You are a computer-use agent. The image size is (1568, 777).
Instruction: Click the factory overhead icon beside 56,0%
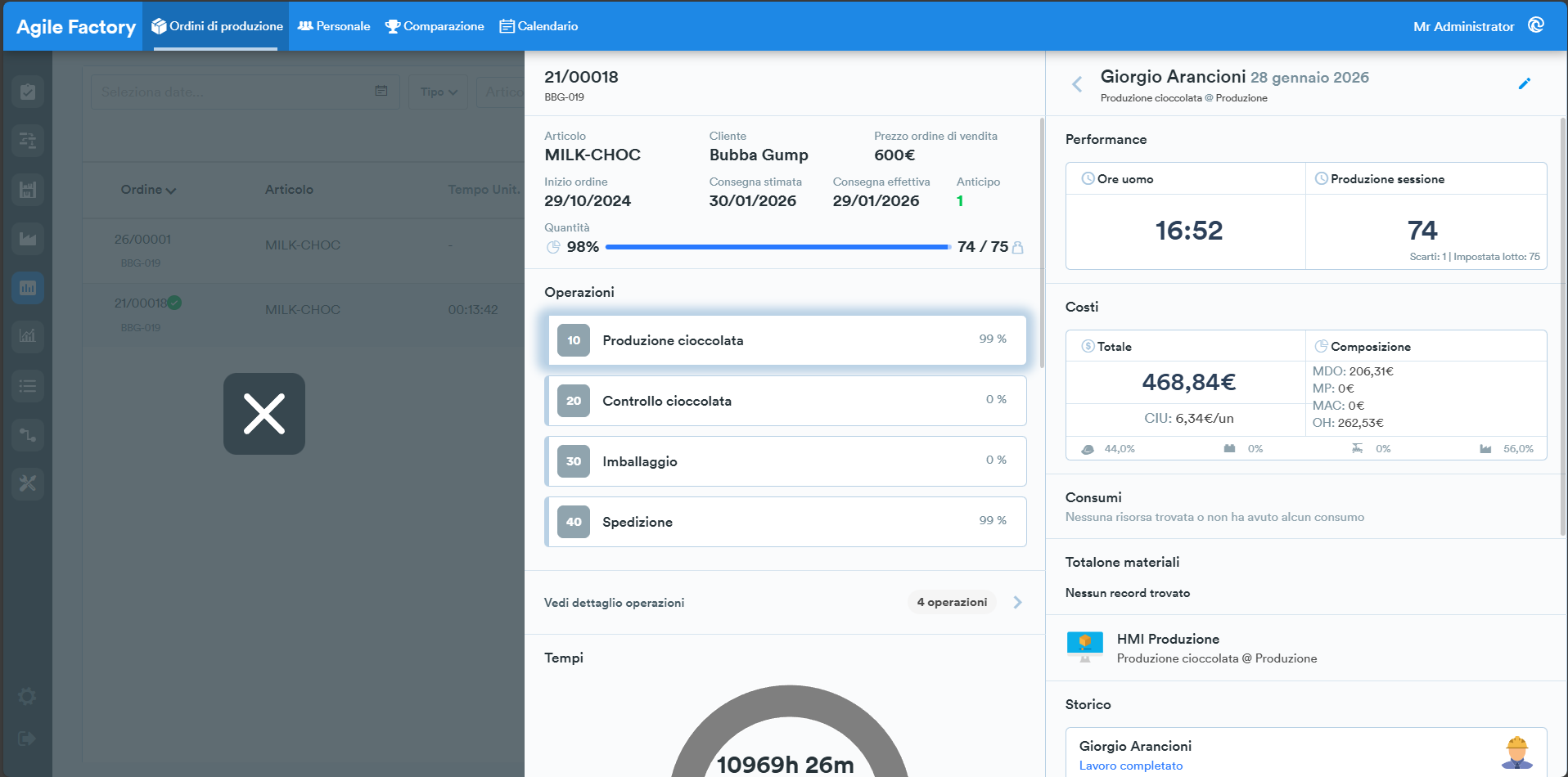pos(1485,448)
